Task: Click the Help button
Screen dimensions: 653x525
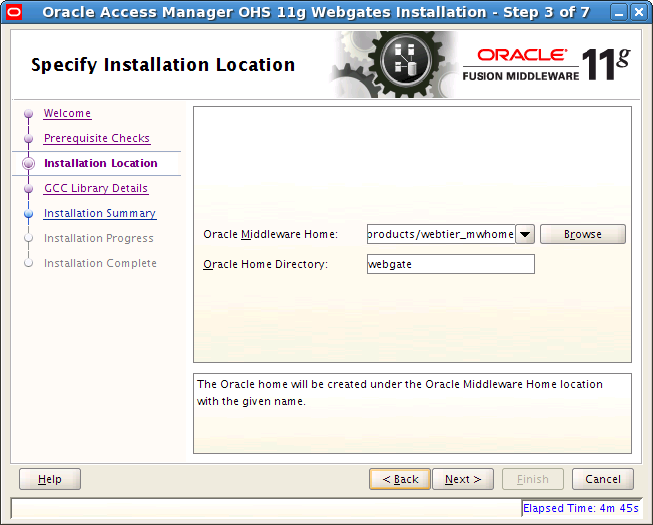Action: coord(50,479)
